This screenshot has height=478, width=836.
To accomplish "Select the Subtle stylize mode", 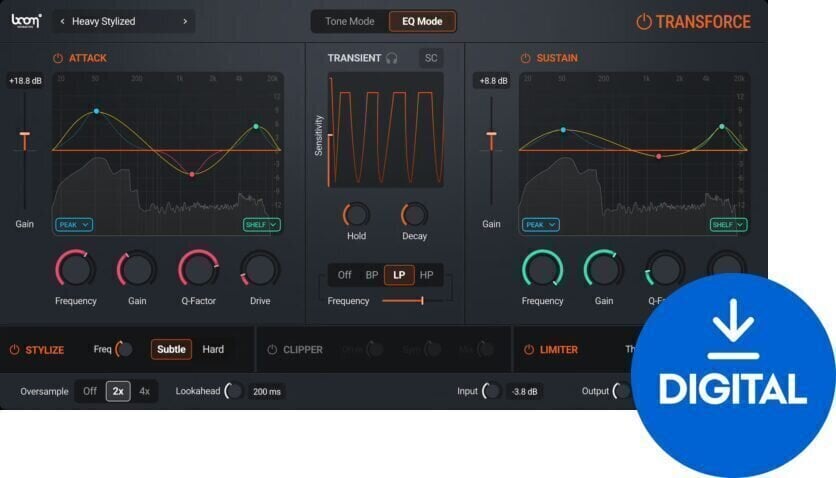I will 171,350.
